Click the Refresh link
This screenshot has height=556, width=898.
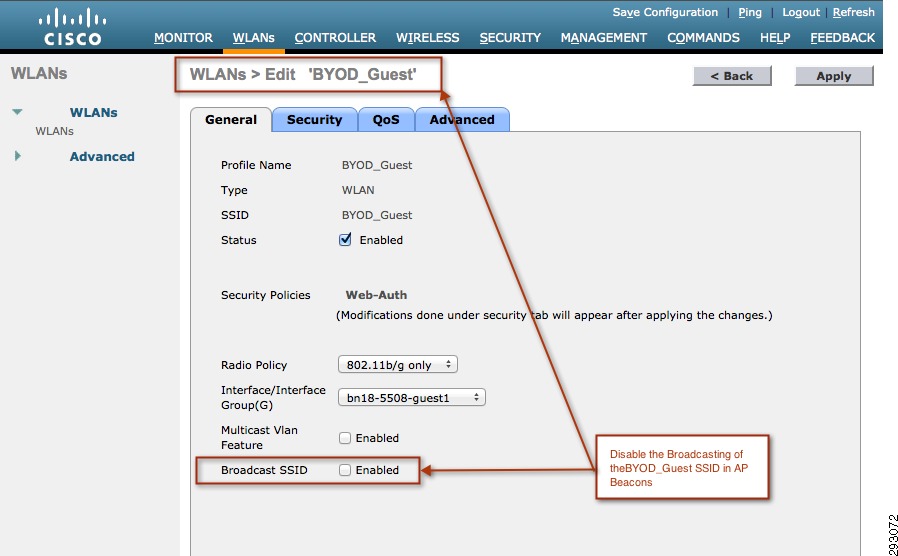853,12
